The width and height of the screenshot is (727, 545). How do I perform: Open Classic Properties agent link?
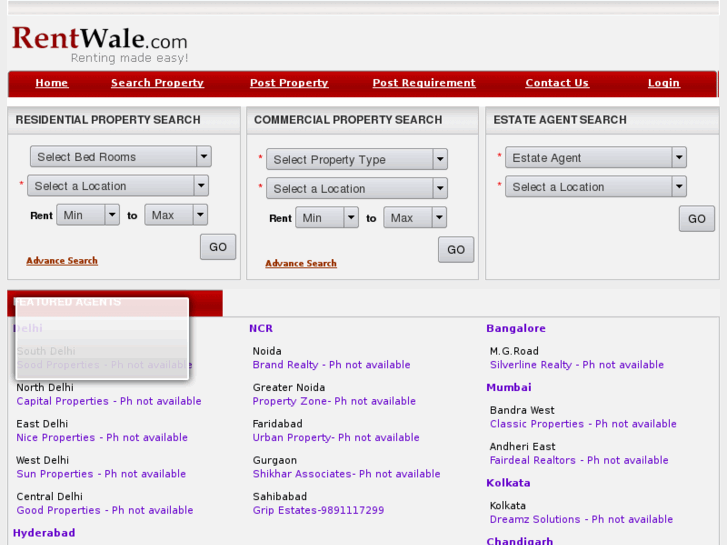click(583, 424)
